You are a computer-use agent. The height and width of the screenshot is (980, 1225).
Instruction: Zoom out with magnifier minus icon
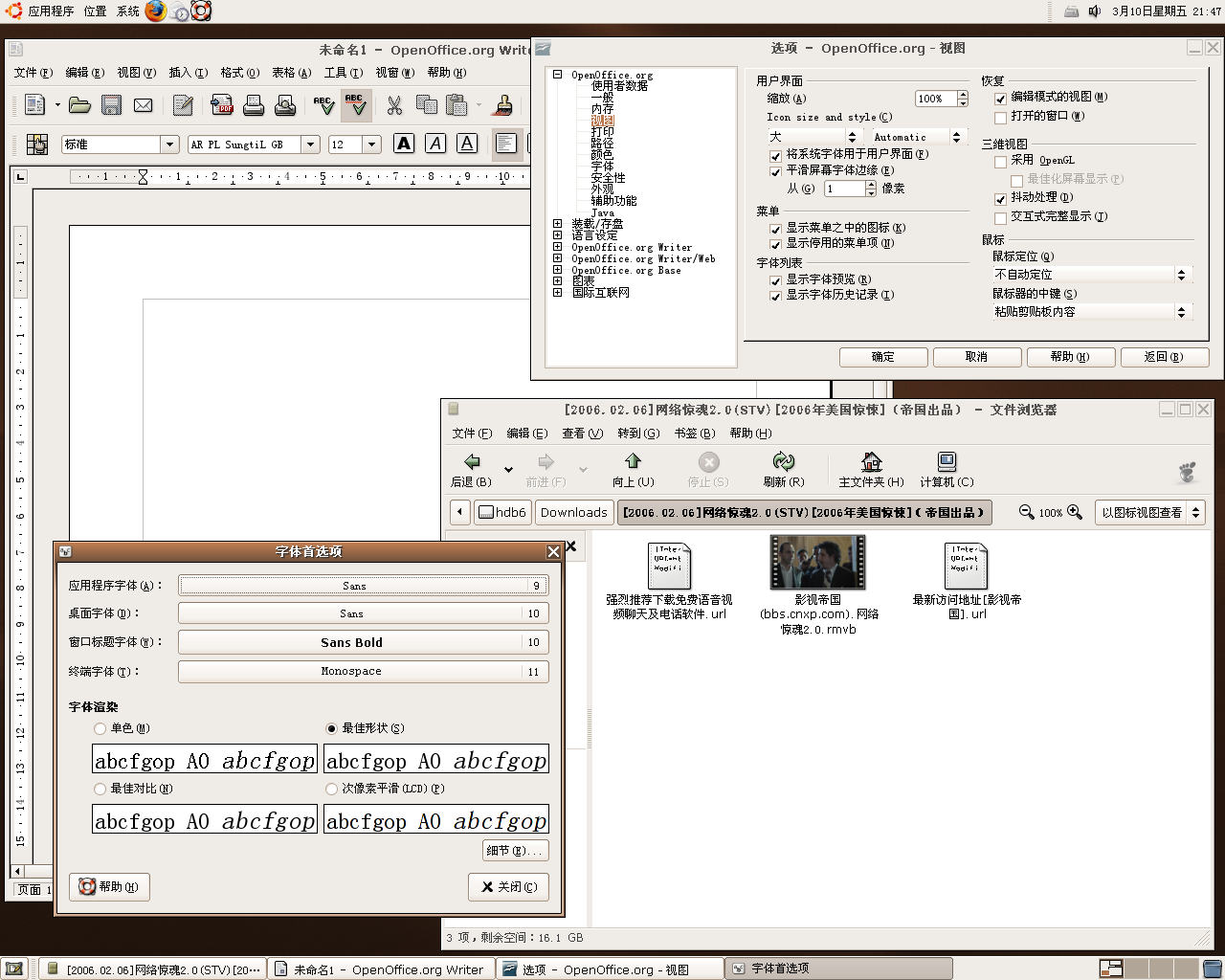click(1027, 512)
